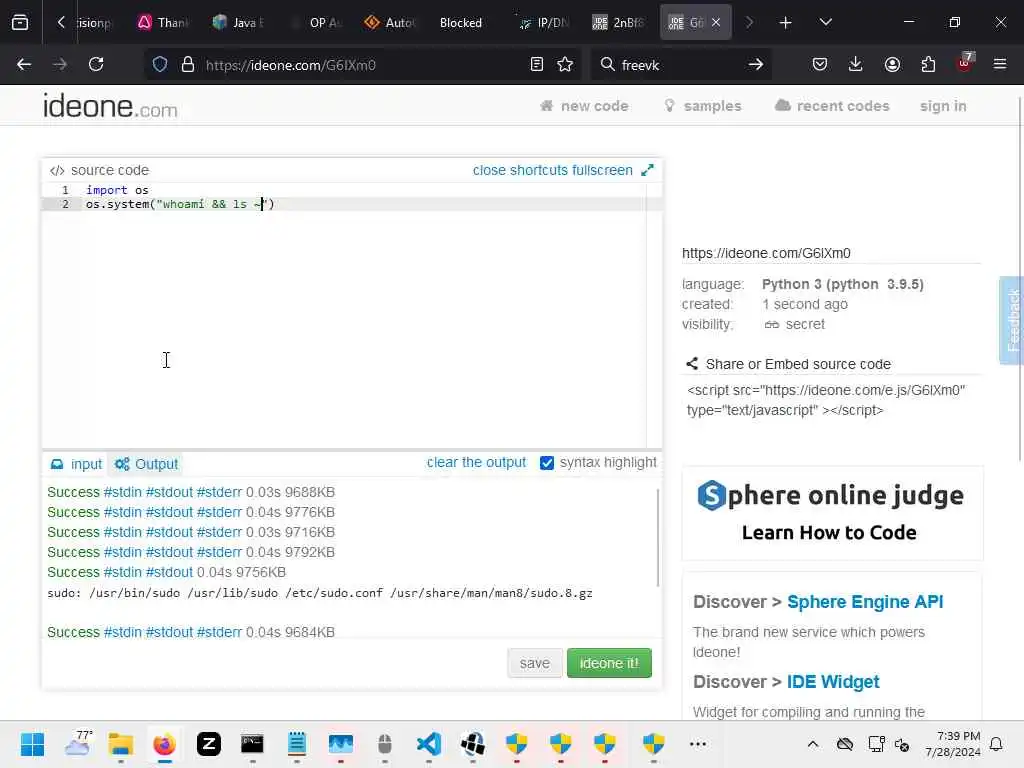Open the Feedback side tab
Viewport: 1024px width, 768px height.
click(x=1012, y=320)
